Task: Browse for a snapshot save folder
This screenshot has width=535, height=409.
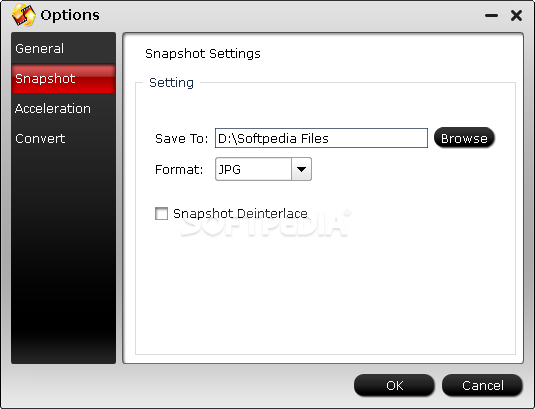Action: pos(464,138)
